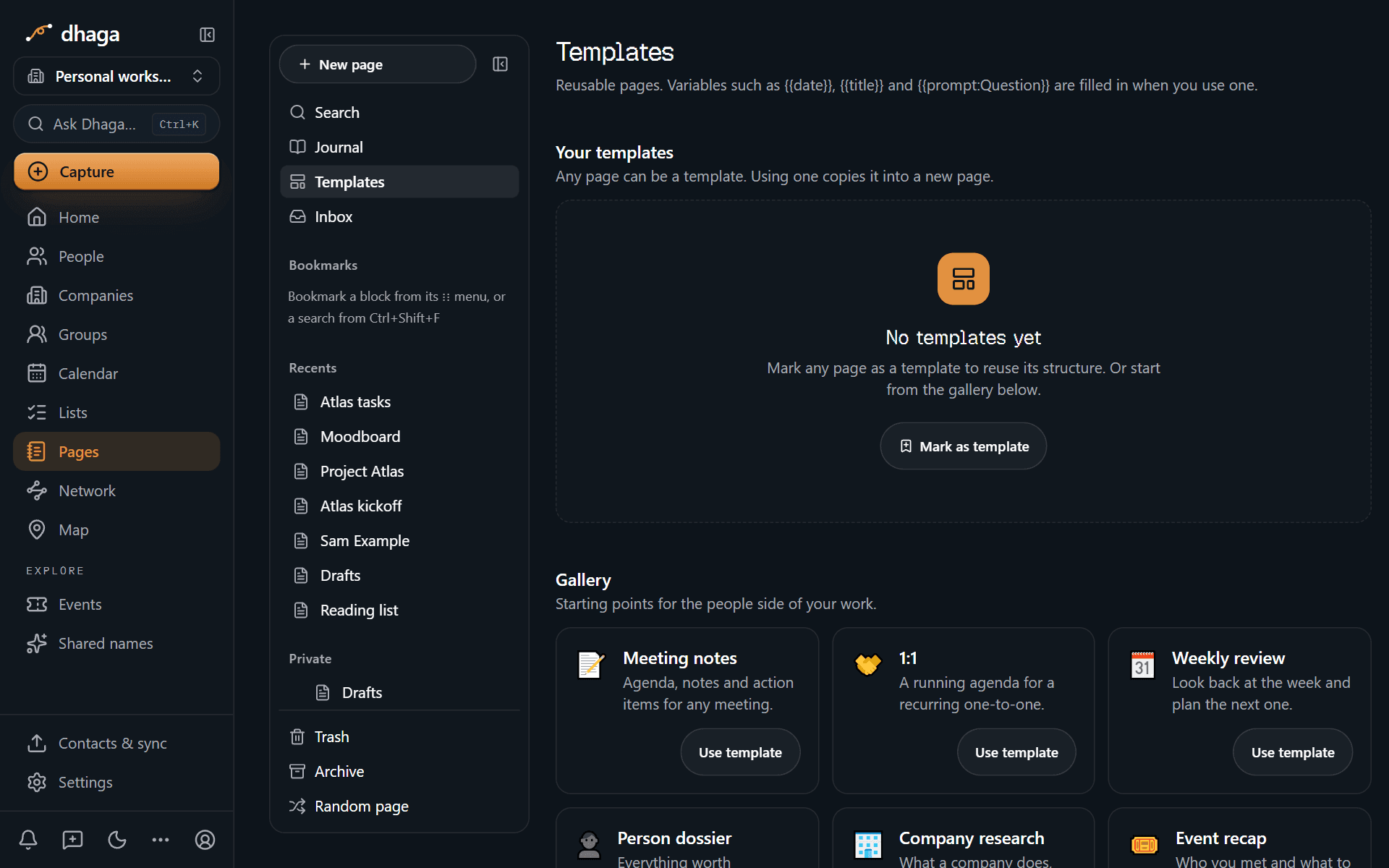Click Mark as template button

[963, 446]
